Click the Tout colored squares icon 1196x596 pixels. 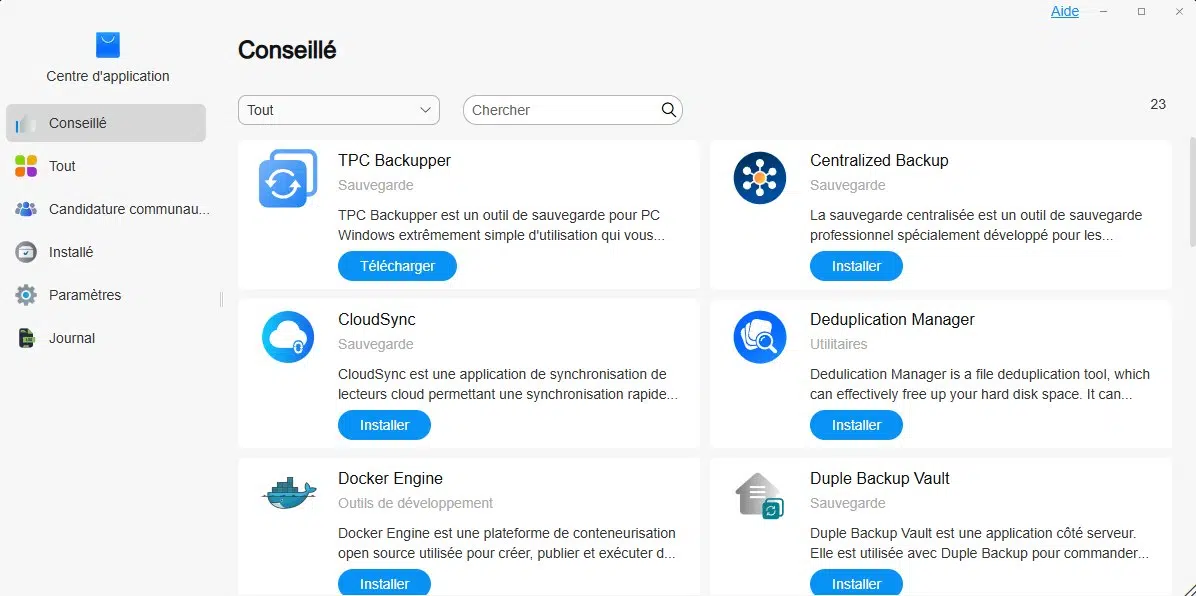click(26, 166)
